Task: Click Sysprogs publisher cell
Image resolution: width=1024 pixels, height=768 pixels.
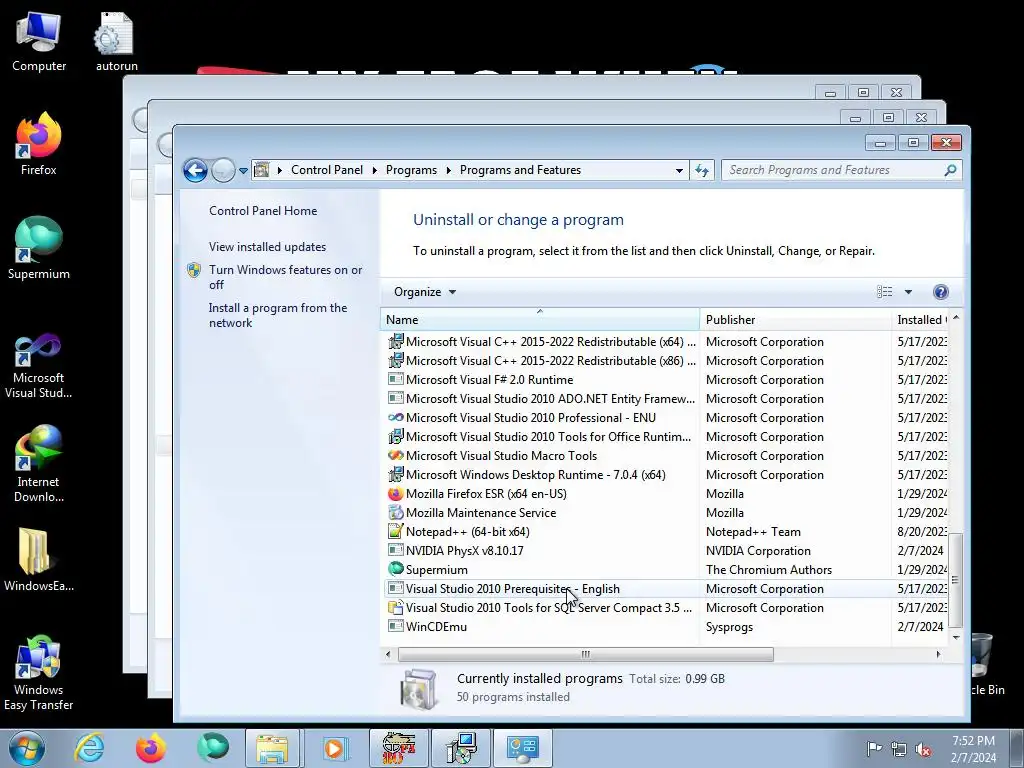Action: pos(729,627)
